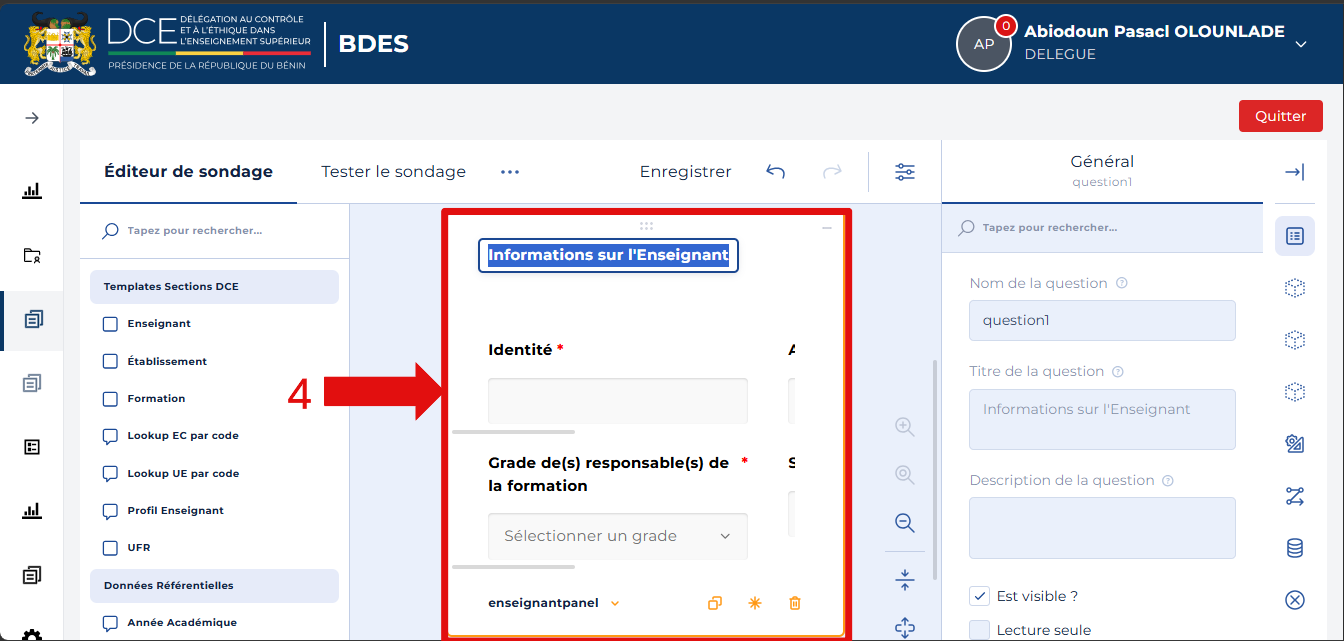Undo the last editor change
This screenshot has height=641, width=1344.
click(x=775, y=172)
